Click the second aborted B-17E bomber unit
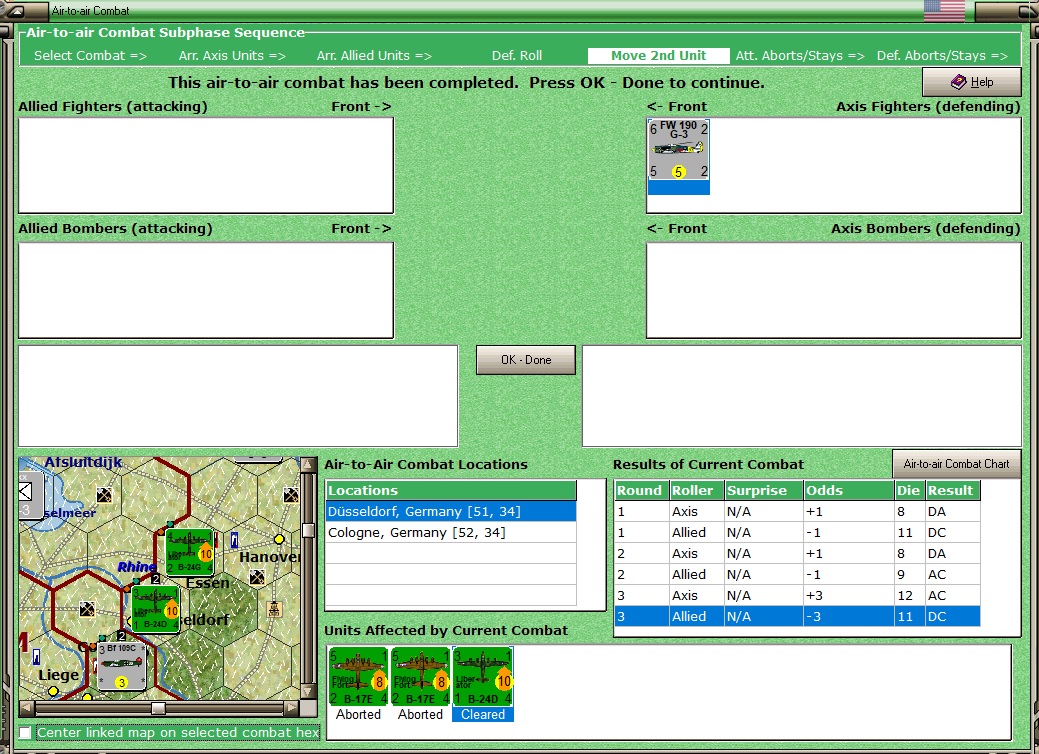Image resolution: width=1039 pixels, height=754 pixels. click(x=420, y=677)
